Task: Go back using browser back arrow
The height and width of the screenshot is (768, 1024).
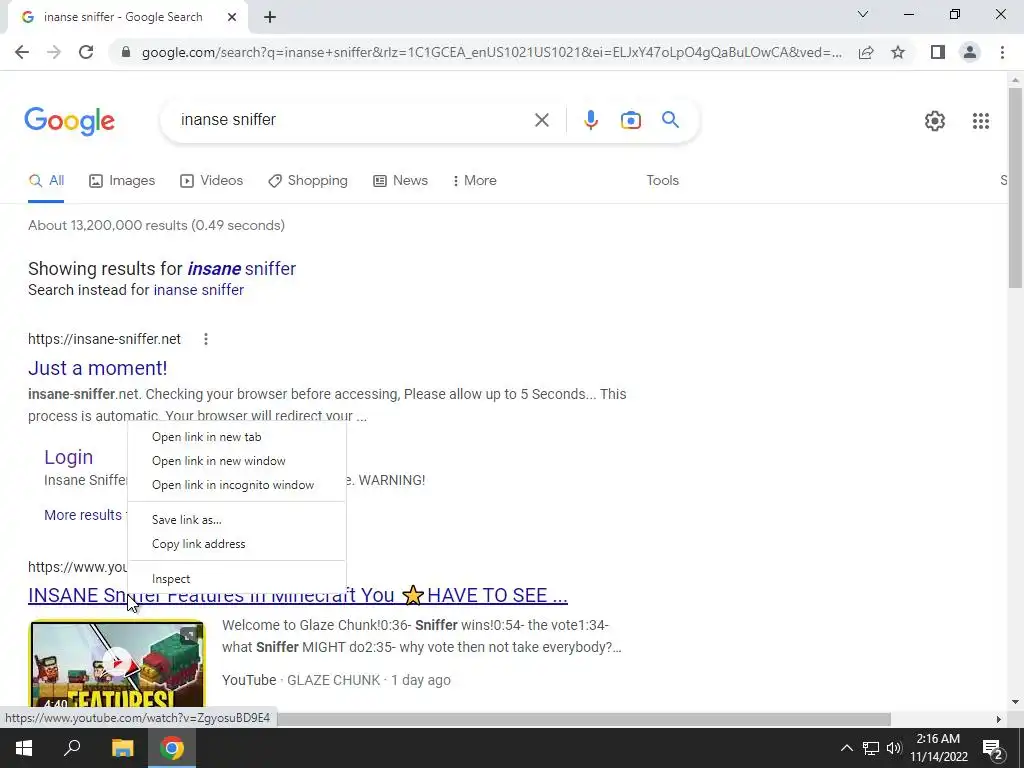Action: pyautogui.click(x=22, y=52)
